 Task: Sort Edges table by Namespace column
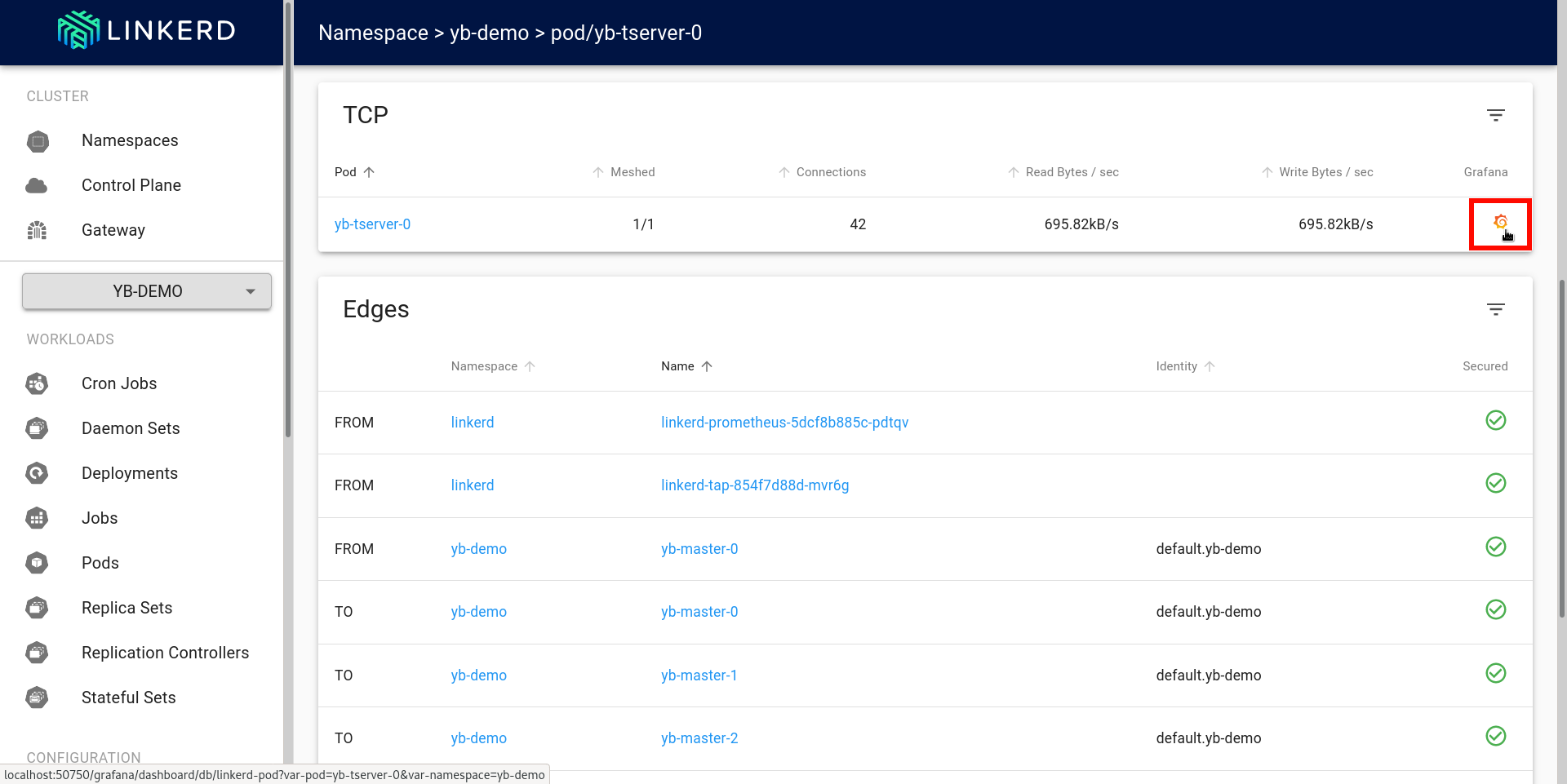pyautogui.click(x=493, y=366)
